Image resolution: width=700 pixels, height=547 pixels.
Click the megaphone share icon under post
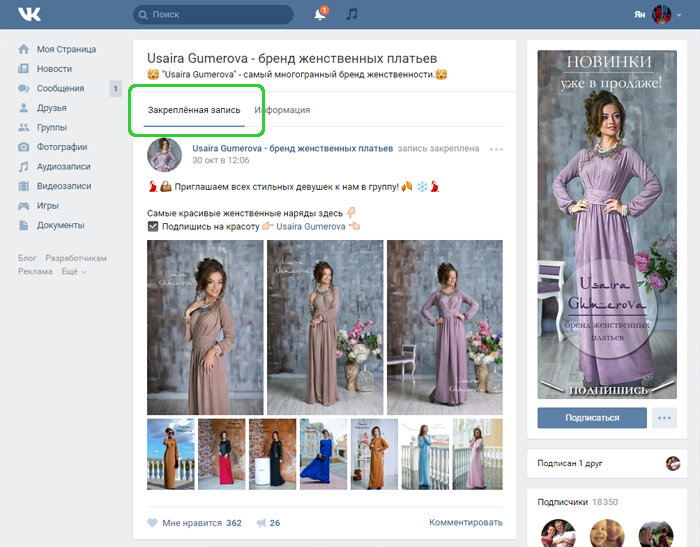[x=261, y=523]
